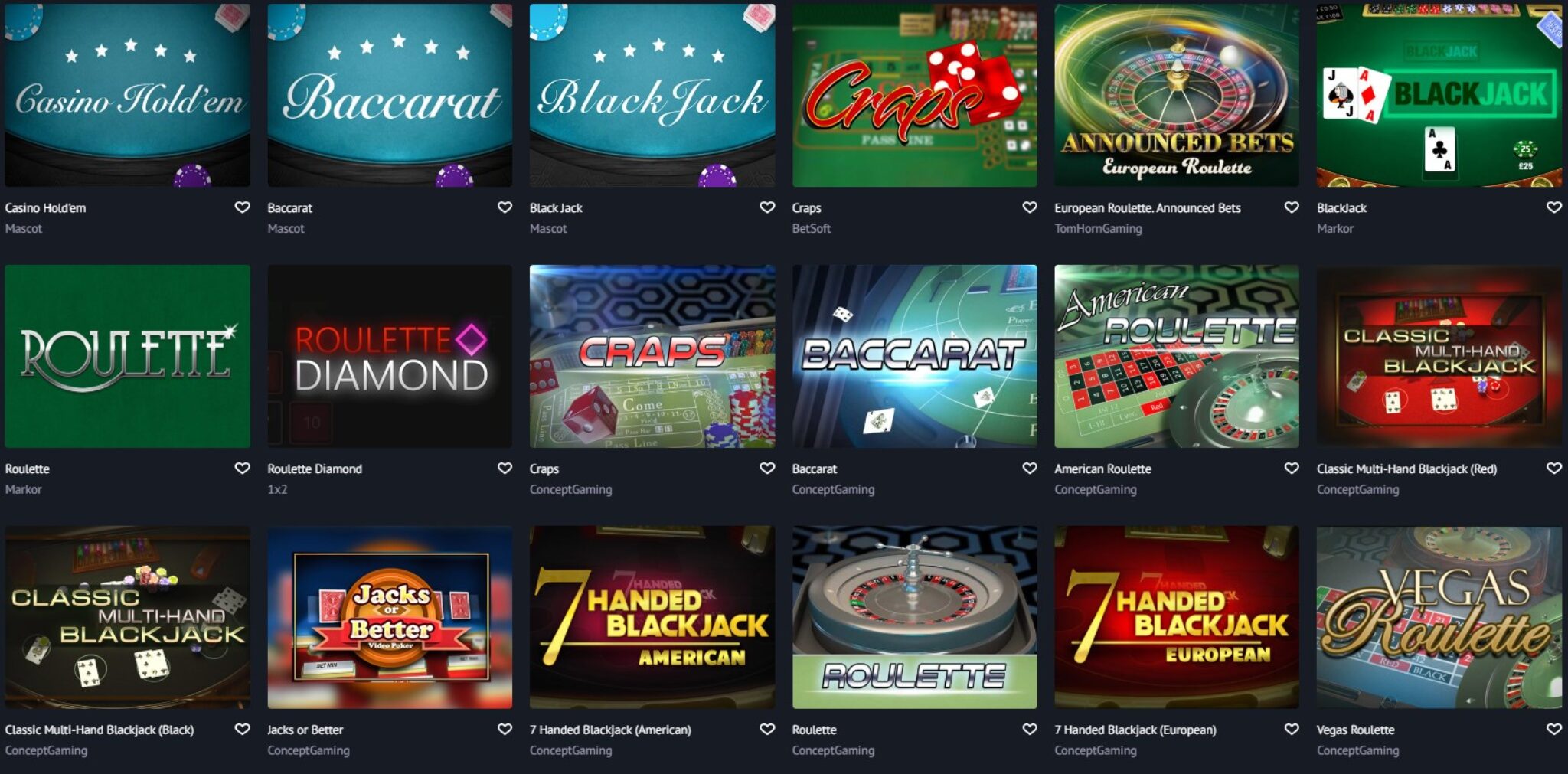Image resolution: width=1568 pixels, height=774 pixels.
Task: Open the Jacks or Better Video Poker thumbnail
Action: tap(390, 617)
